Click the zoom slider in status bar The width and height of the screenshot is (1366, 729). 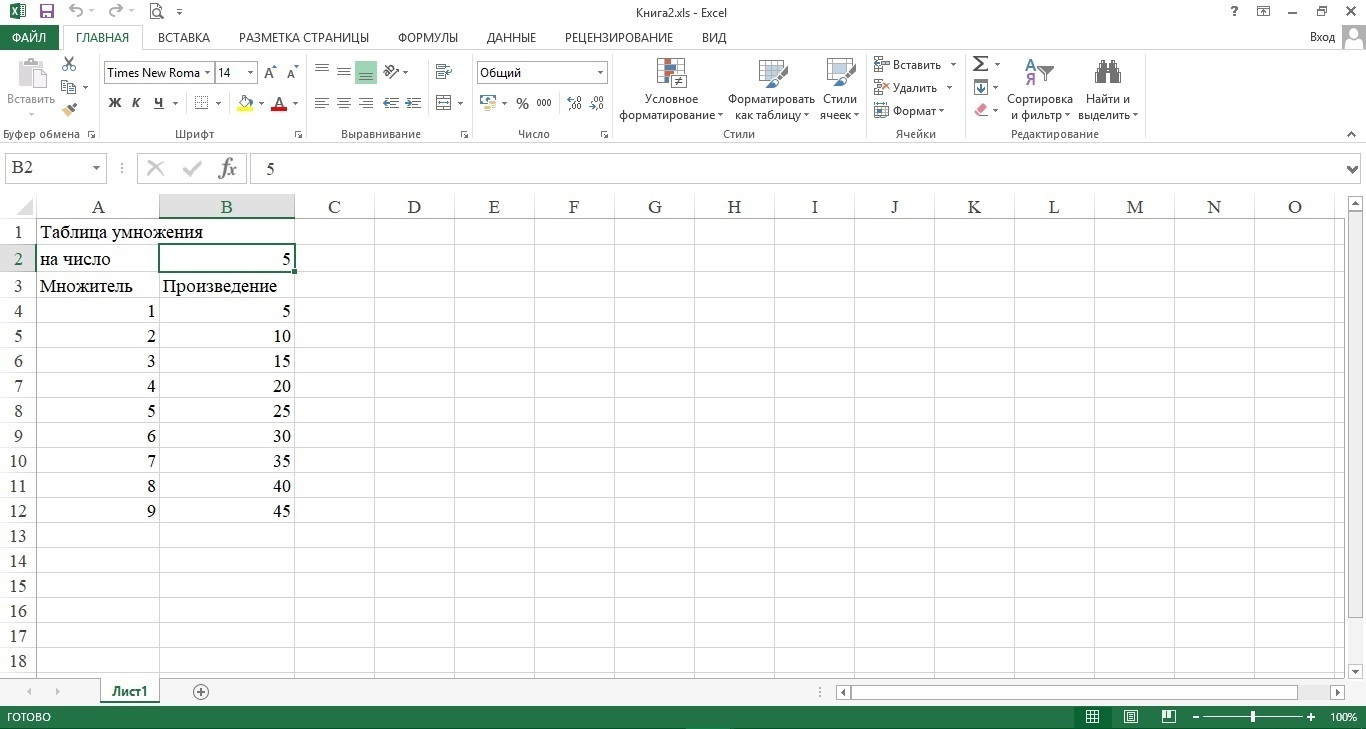coord(1253,717)
